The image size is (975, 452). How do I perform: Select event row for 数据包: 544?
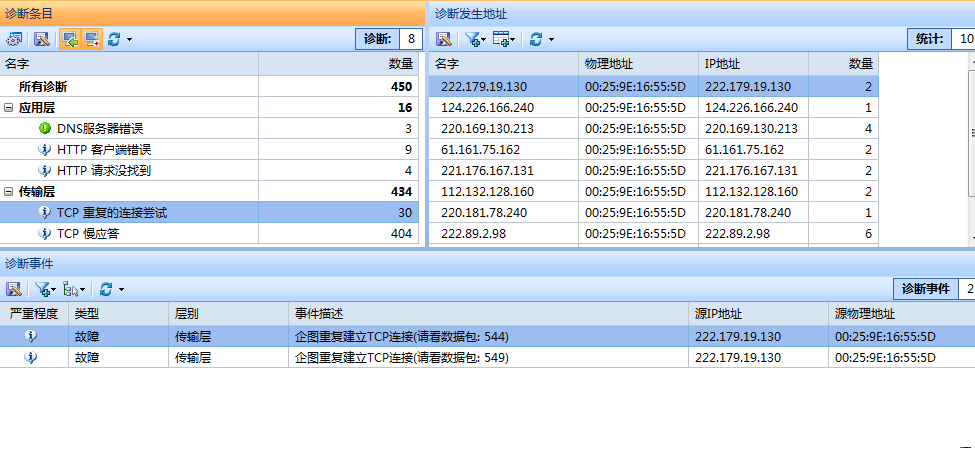coord(488,336)
